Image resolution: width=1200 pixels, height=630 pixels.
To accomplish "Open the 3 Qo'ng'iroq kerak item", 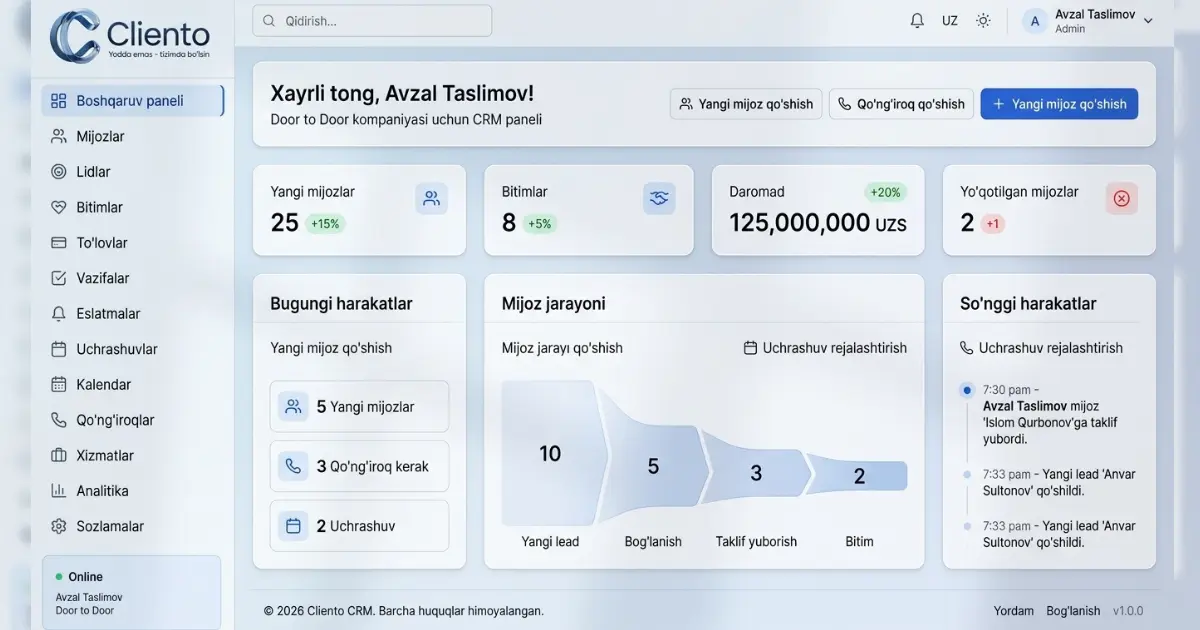I will coord(359,466).
